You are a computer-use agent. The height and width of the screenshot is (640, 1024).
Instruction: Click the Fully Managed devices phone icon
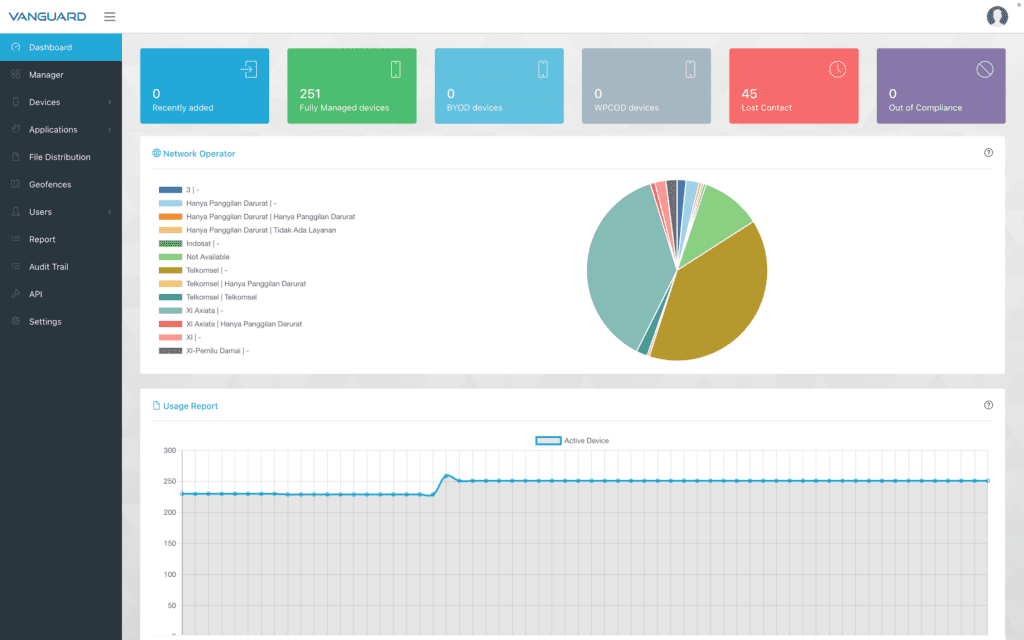click(x=396, y=69)
